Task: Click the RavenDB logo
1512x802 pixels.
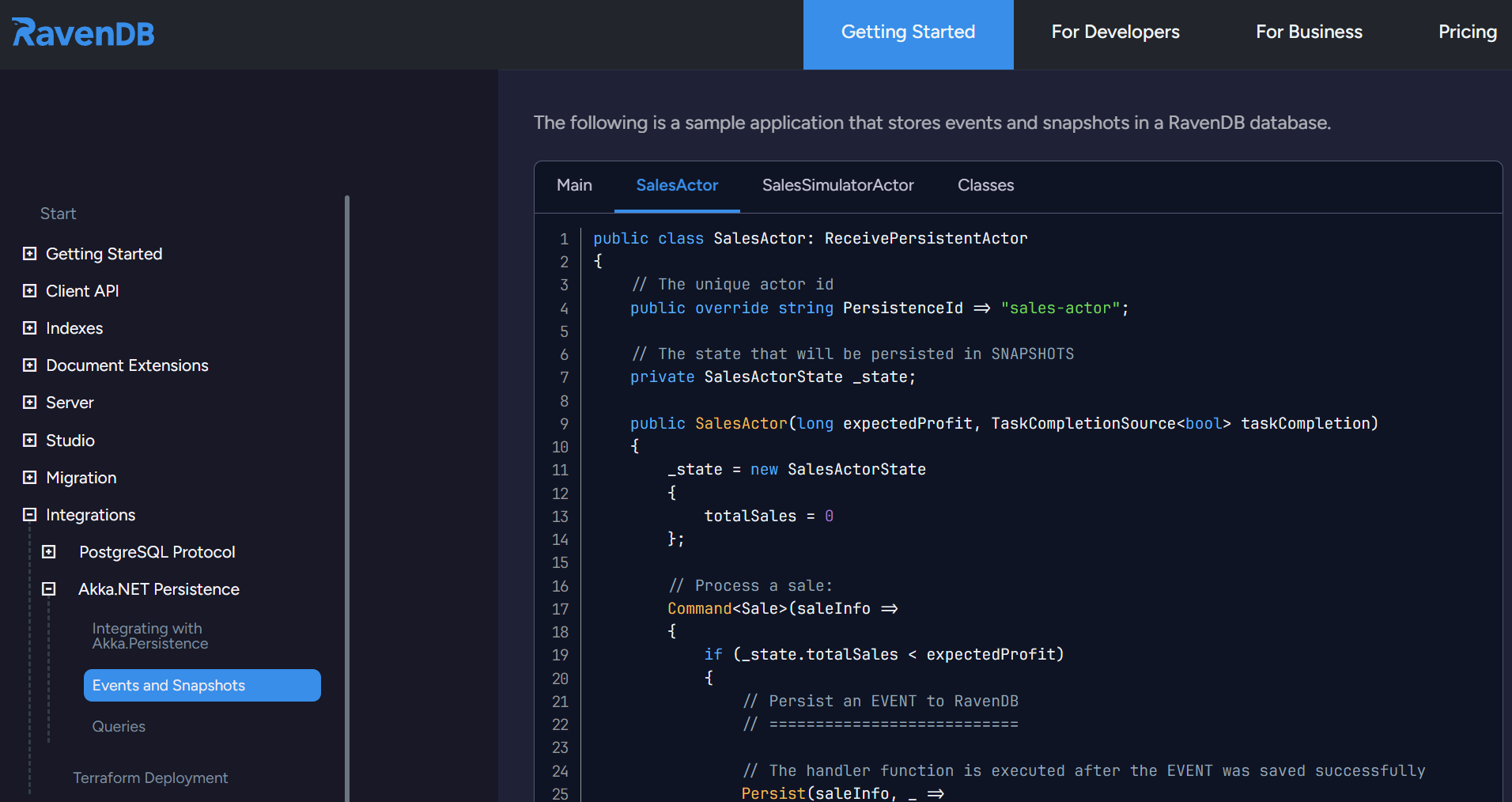Action: pos(83,32)
